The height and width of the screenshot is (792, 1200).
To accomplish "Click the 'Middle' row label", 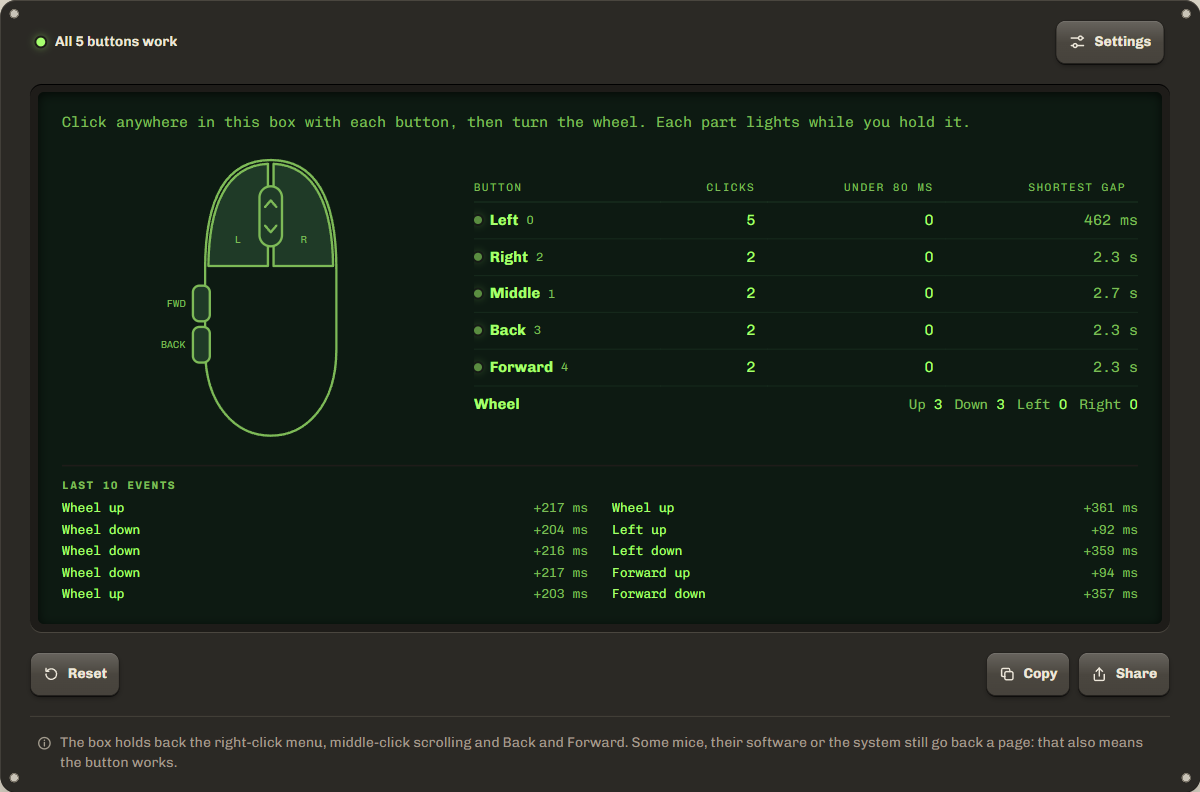I will click(515, 293).
